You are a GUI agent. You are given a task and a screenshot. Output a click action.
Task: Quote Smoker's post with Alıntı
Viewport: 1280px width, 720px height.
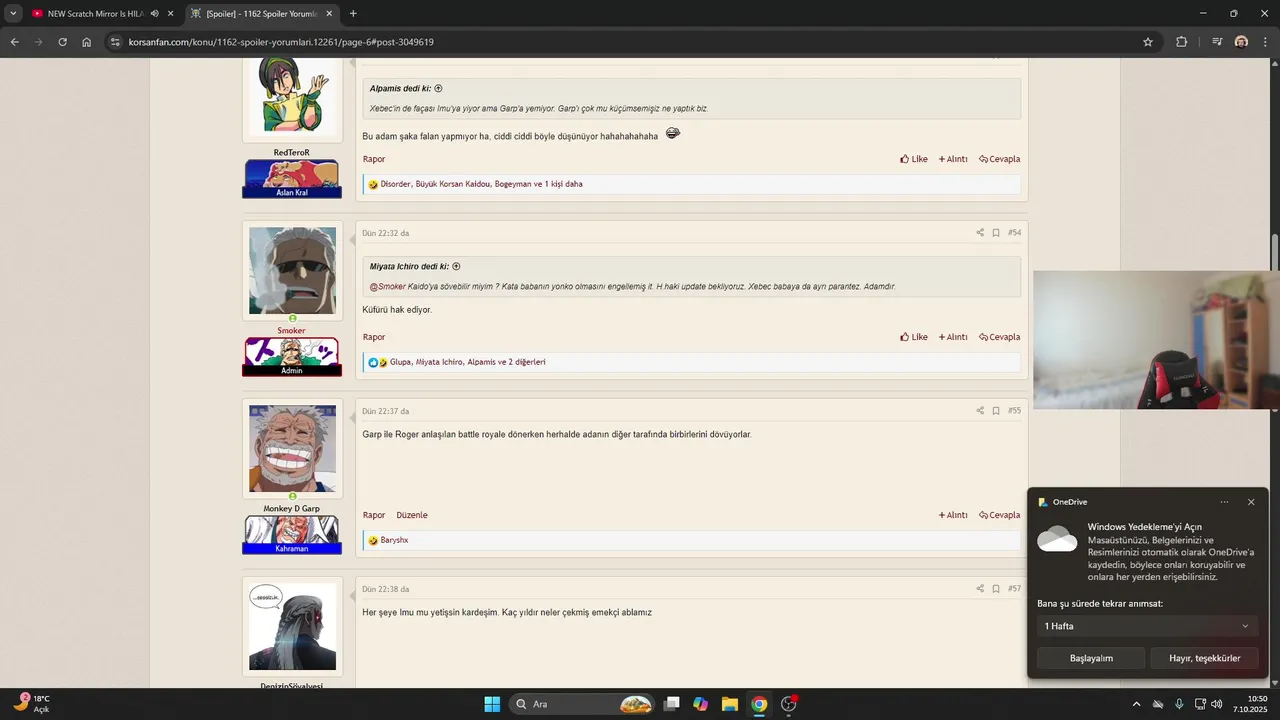953,337
